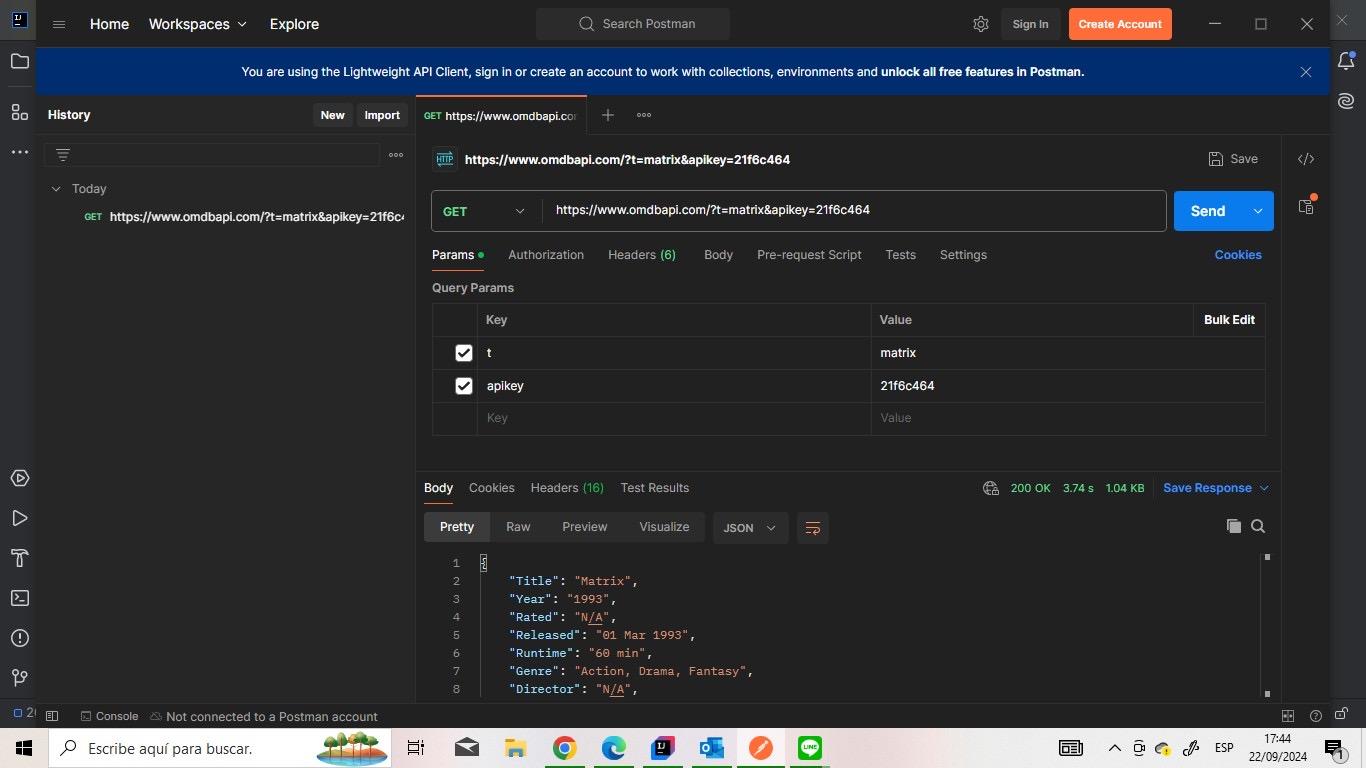This screenshot has height=768, width=1366.
Task: Copy the response body to clipboard
Action: (1234, 526)
